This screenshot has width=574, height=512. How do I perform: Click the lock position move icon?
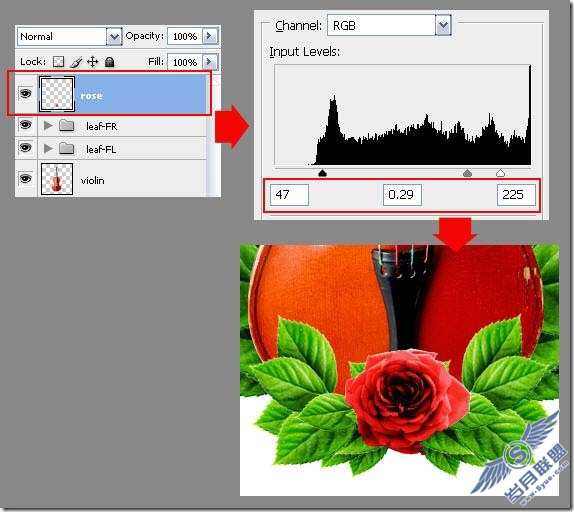(x=93, y=62)
